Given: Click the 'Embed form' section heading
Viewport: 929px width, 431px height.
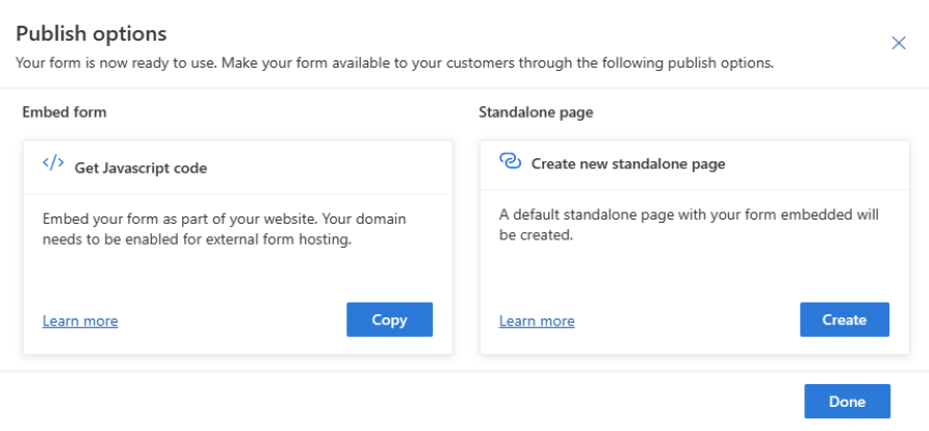Looking at the screenshot, I should click(64, 112).
